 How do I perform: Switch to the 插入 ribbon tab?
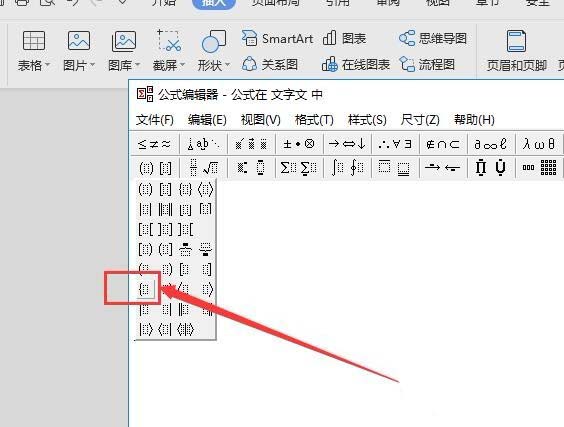tap(214, 3)
